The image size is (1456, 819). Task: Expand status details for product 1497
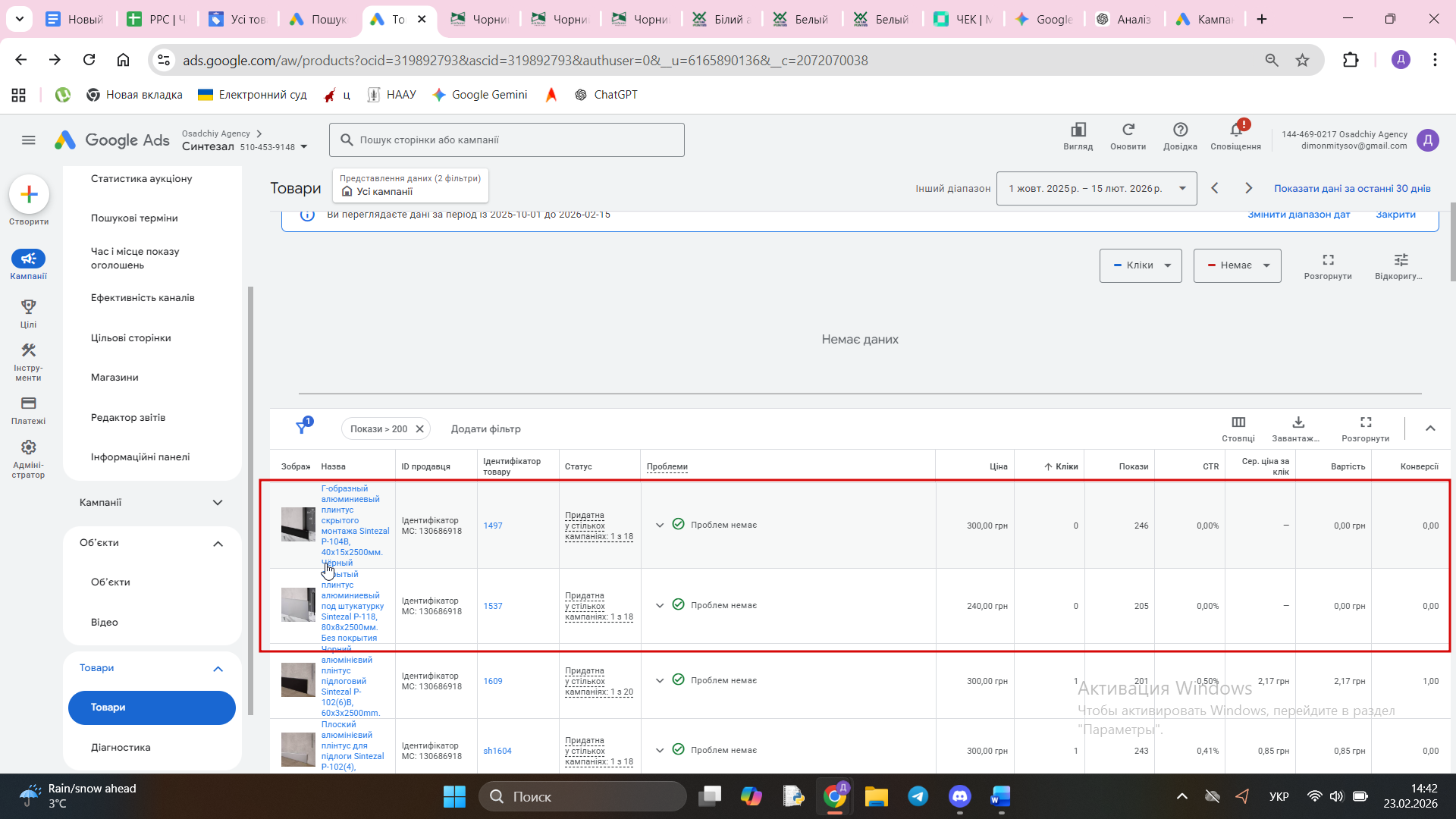coord(660,525)
